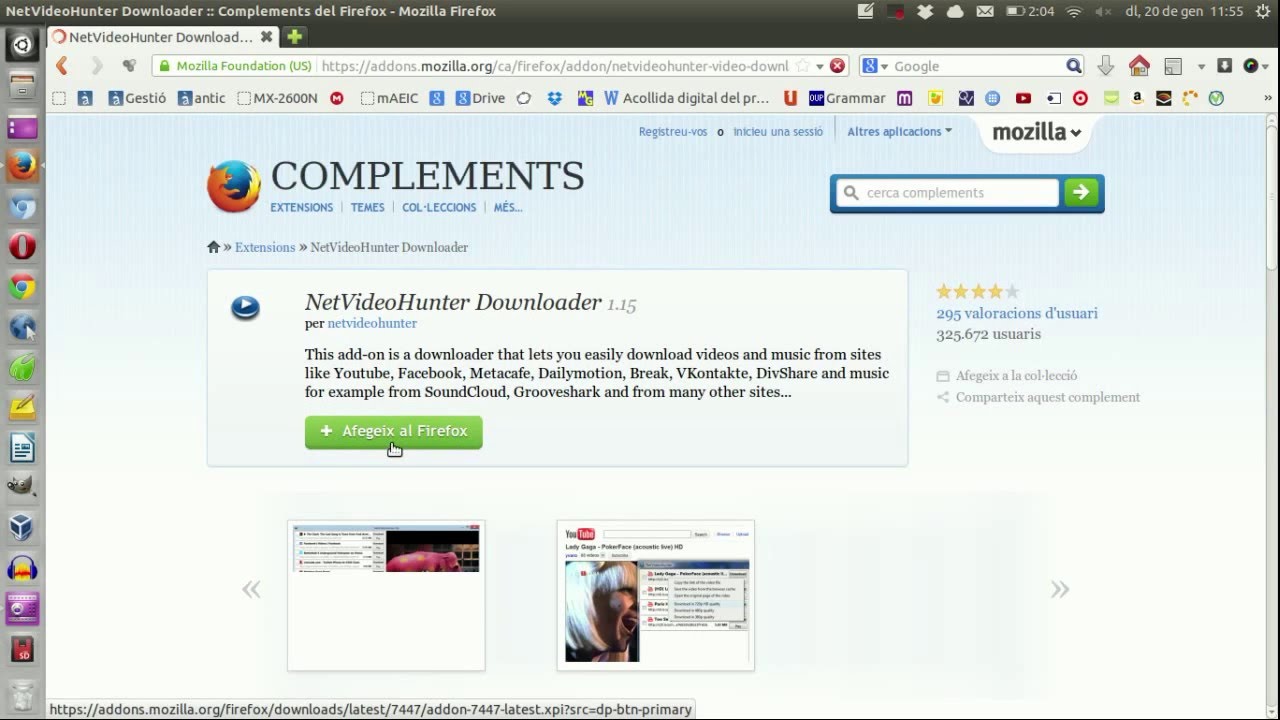1280x720 pixels.
Task: Switch to the NetVideoHunter Downloader browser tab
Action: click(x=155, y=37)
